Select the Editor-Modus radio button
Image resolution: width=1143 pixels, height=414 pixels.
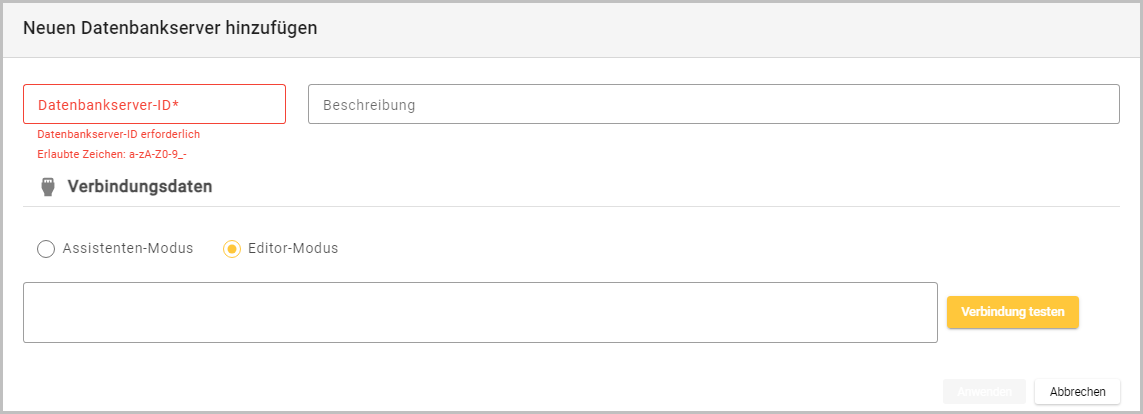click(x=231, y=249)
